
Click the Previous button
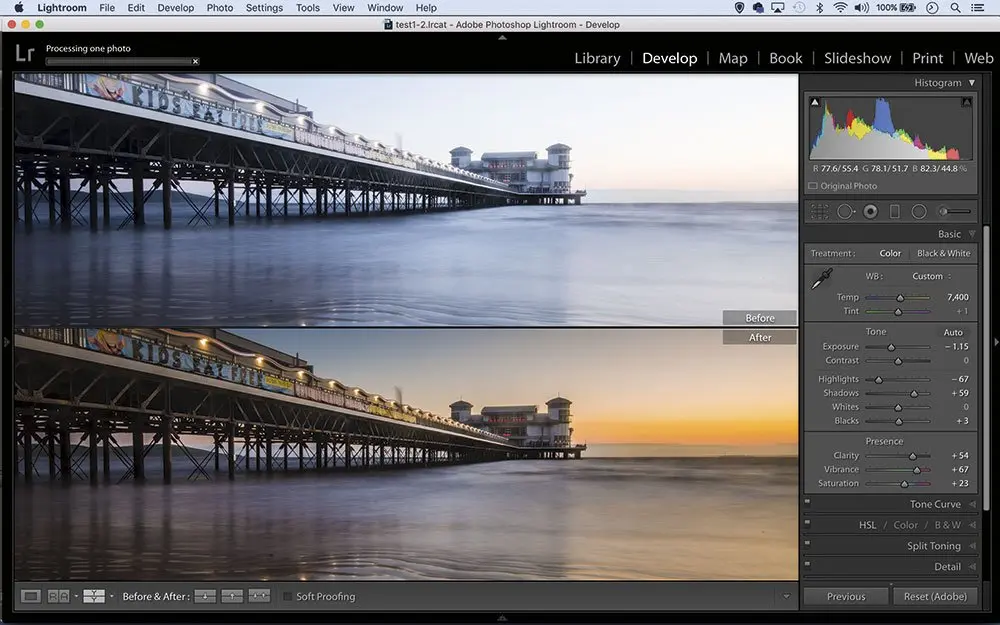click(x=845, y=596)
